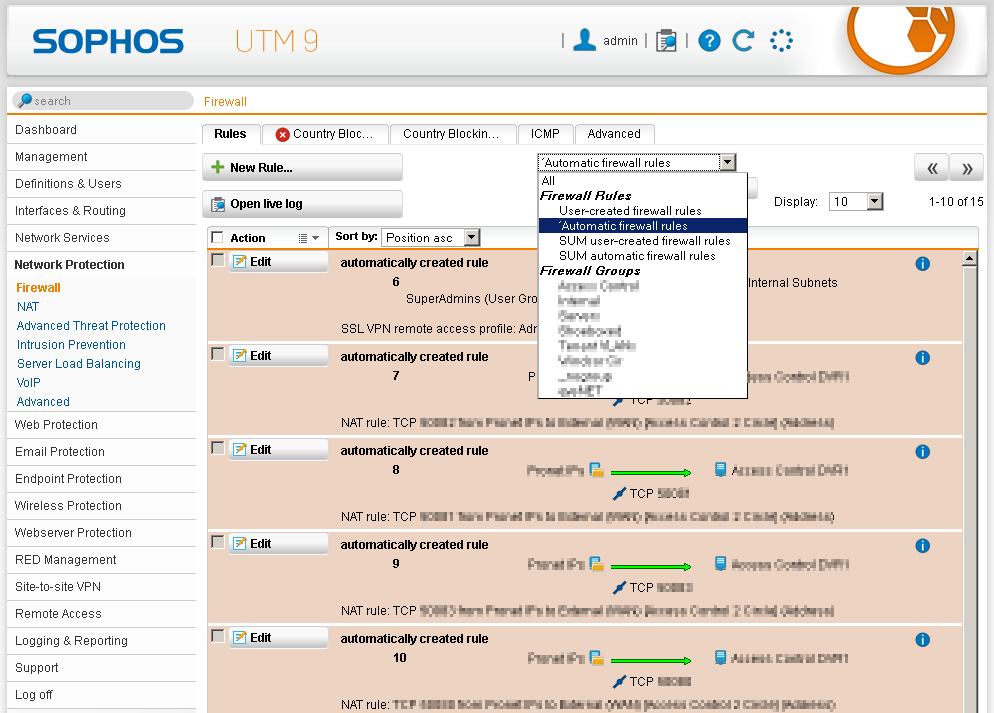Click the source group icon in rule 9

pyautogui.click(x=596, y=563)
